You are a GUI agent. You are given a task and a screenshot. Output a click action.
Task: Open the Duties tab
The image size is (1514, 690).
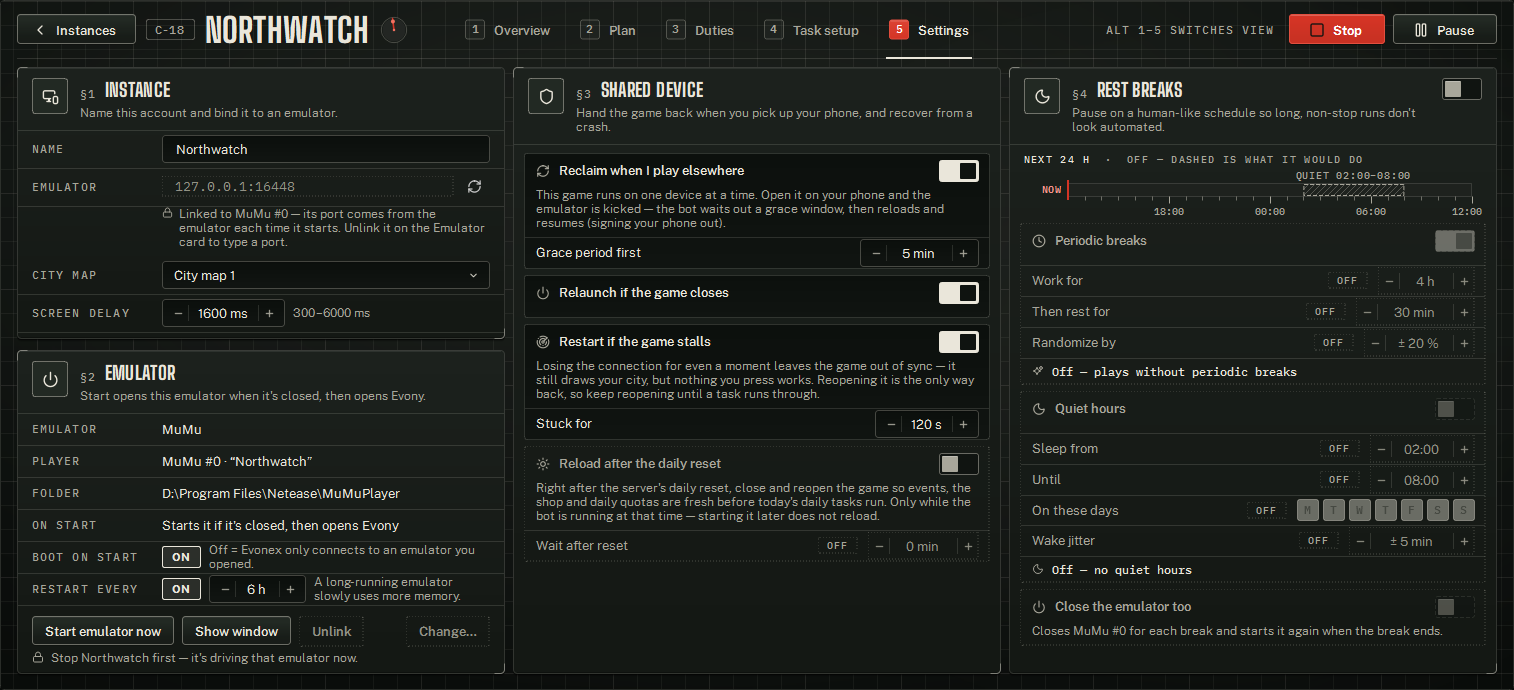point(701,30)
